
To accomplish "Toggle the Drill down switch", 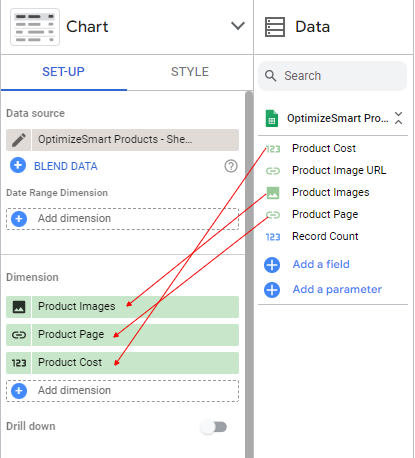I will [x=214, y=427].
